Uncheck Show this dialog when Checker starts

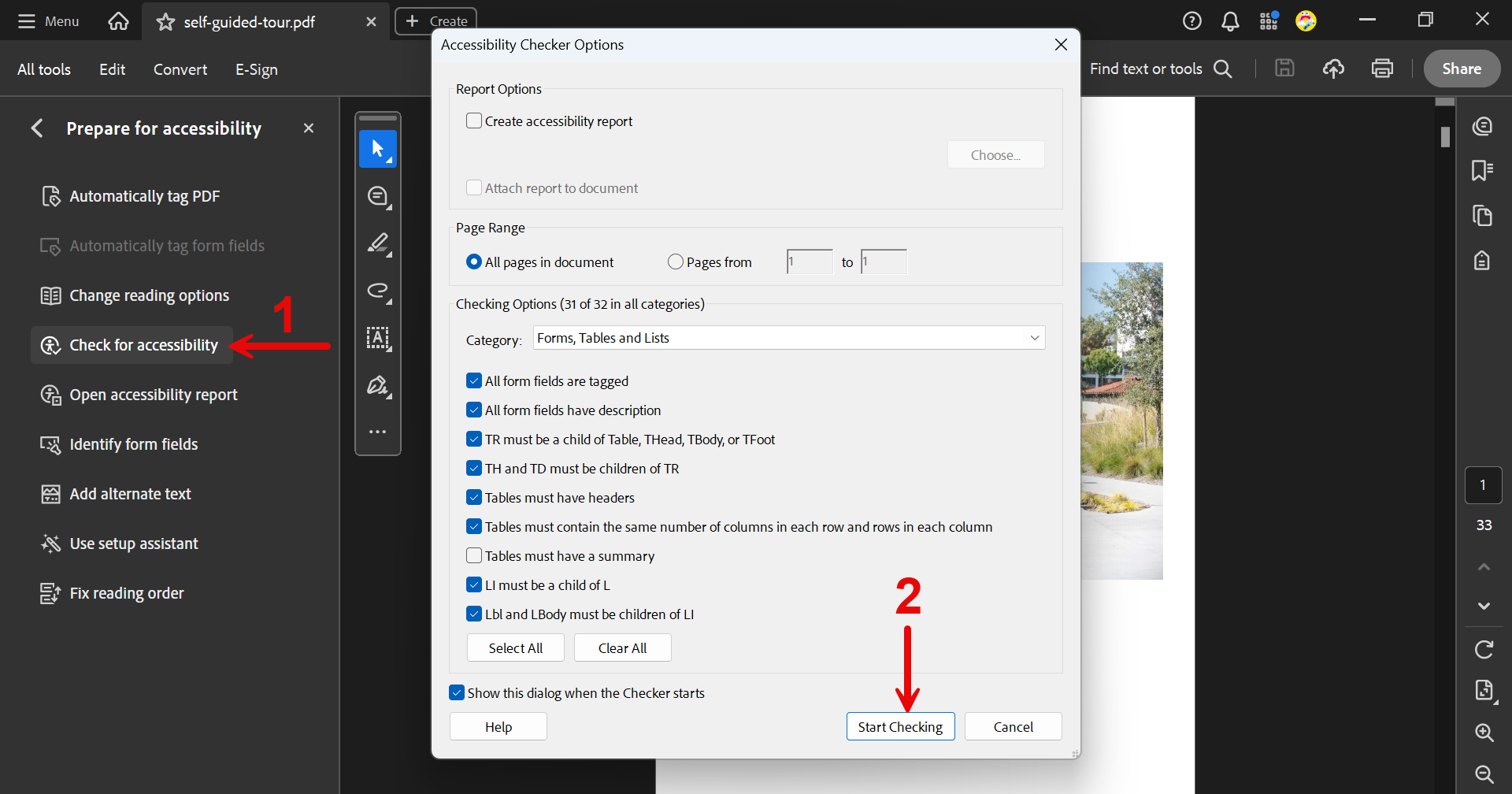tap(457, 693)
